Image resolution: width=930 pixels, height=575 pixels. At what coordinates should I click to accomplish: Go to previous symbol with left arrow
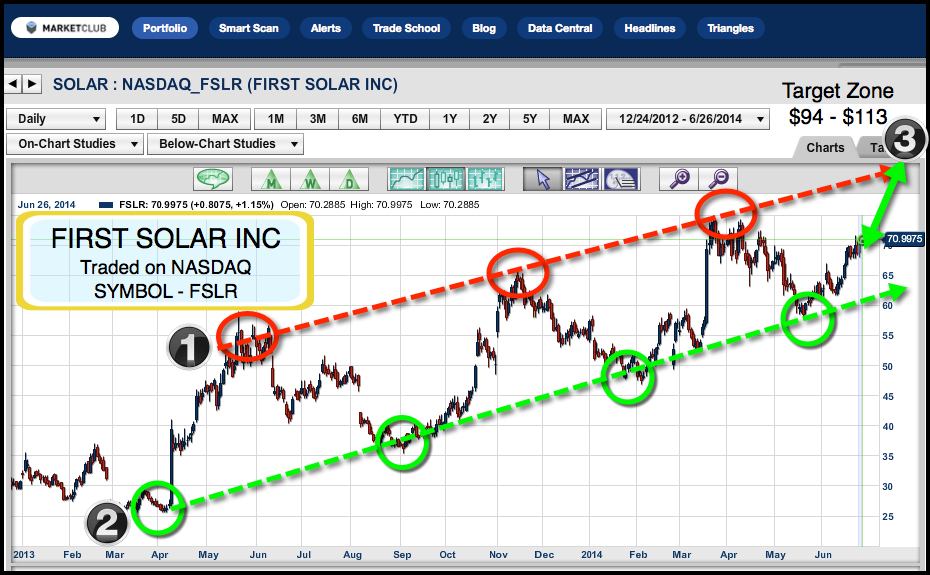tap(13, 84)
